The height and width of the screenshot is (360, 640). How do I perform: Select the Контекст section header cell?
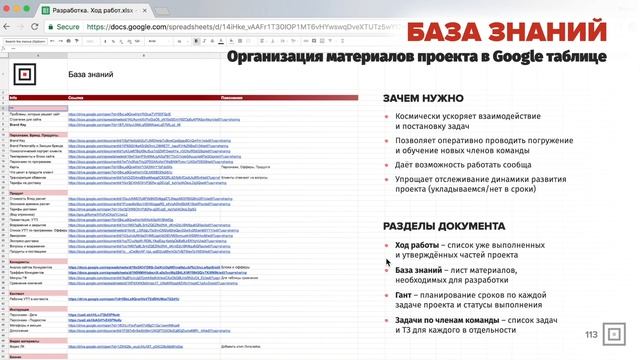click(x=38, y=293)
